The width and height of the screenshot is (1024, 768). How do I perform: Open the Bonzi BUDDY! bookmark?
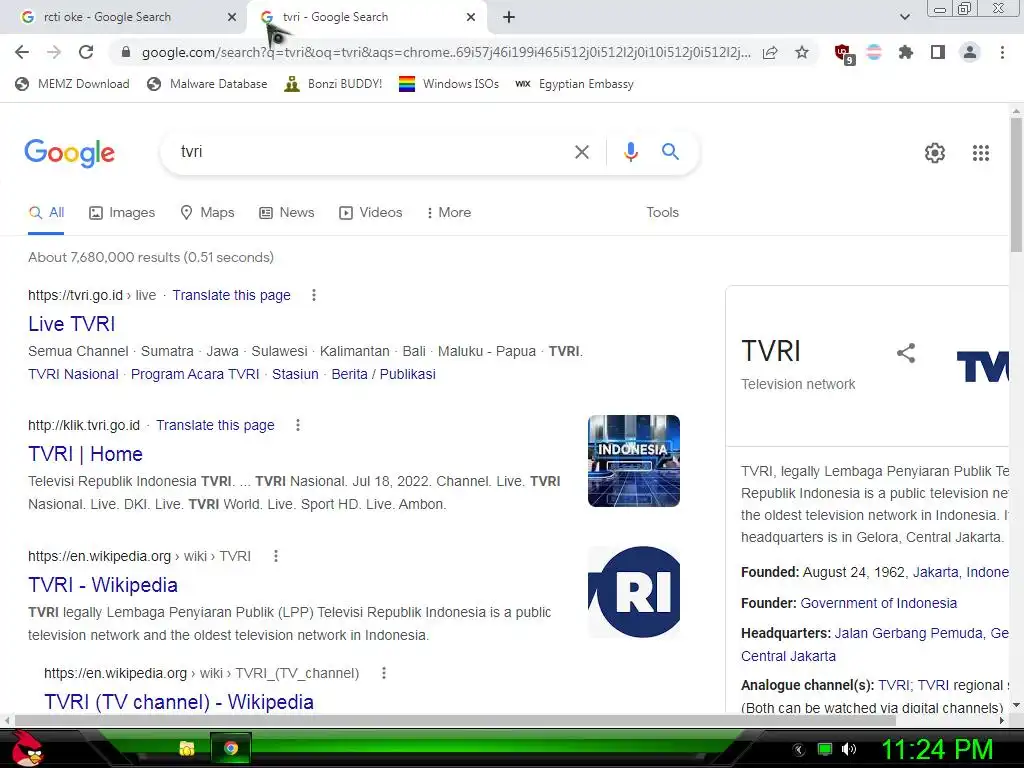(x=334, y=84)
